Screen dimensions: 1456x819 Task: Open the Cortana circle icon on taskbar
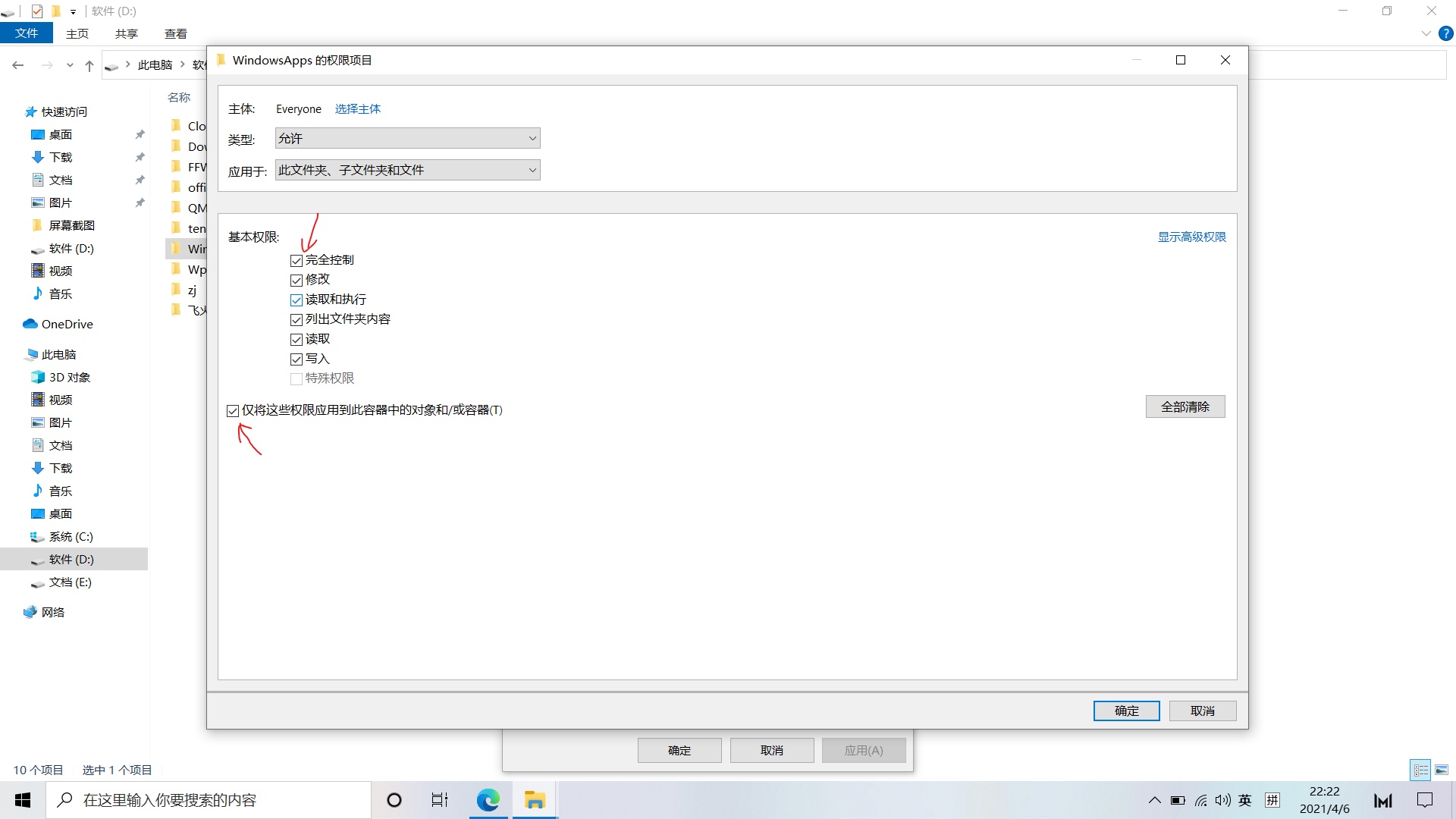pyautogui.click(x=394, y=800)
